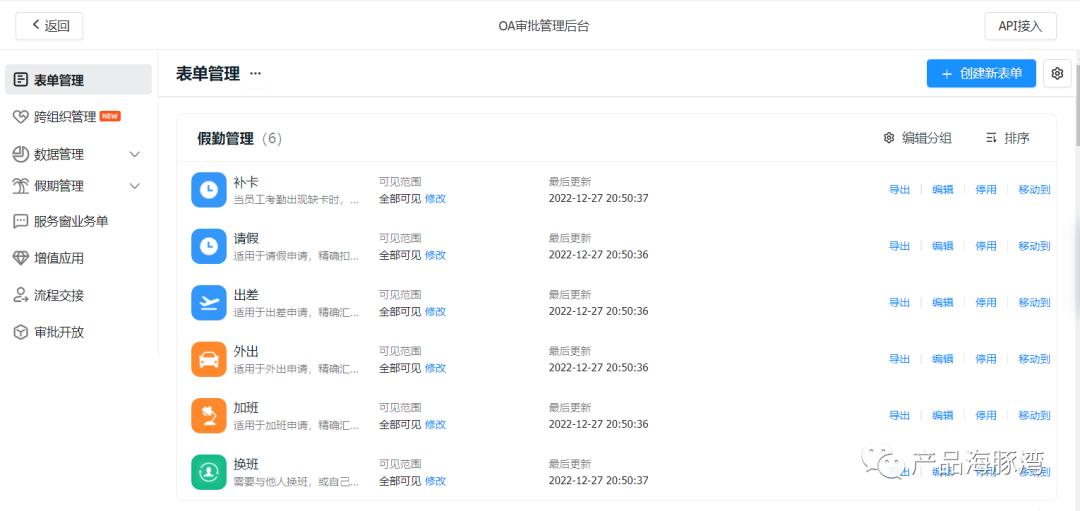Click 停用 for the 出差 form
Image resolution: width=1080 pixels, height=511 pixels.
click(986, 302)
